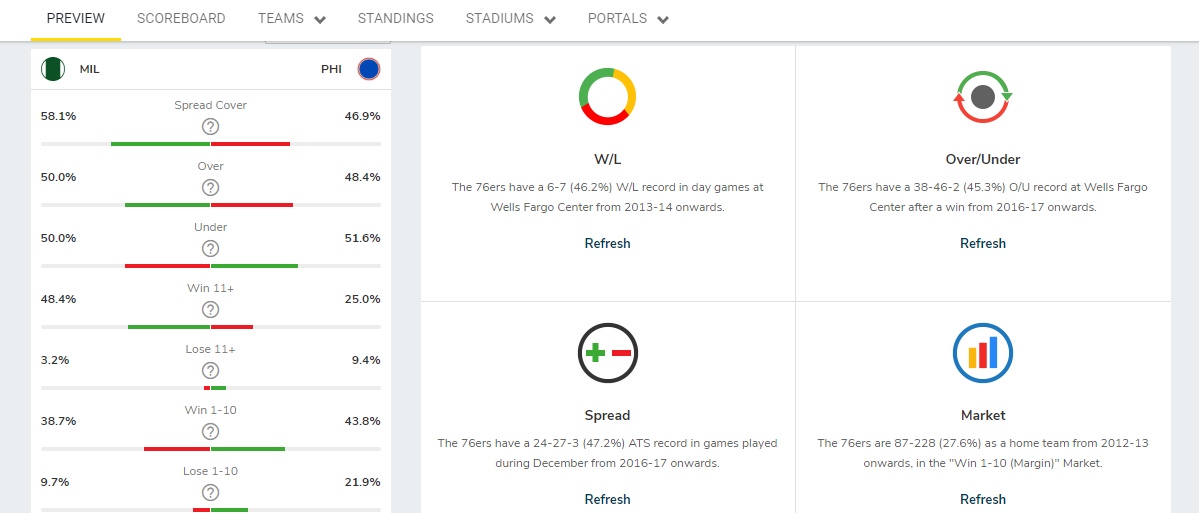The width and height of the screenshot is (1199, 513).
Task: Click the W/L donut chart icon
Action: tap(607, 97)
